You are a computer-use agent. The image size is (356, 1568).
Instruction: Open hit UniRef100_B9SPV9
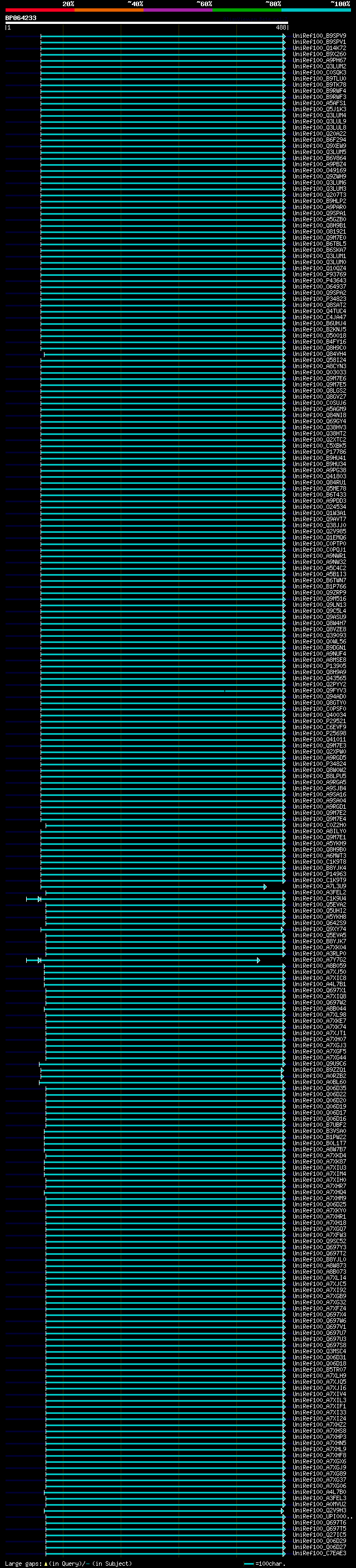[319, 36]
